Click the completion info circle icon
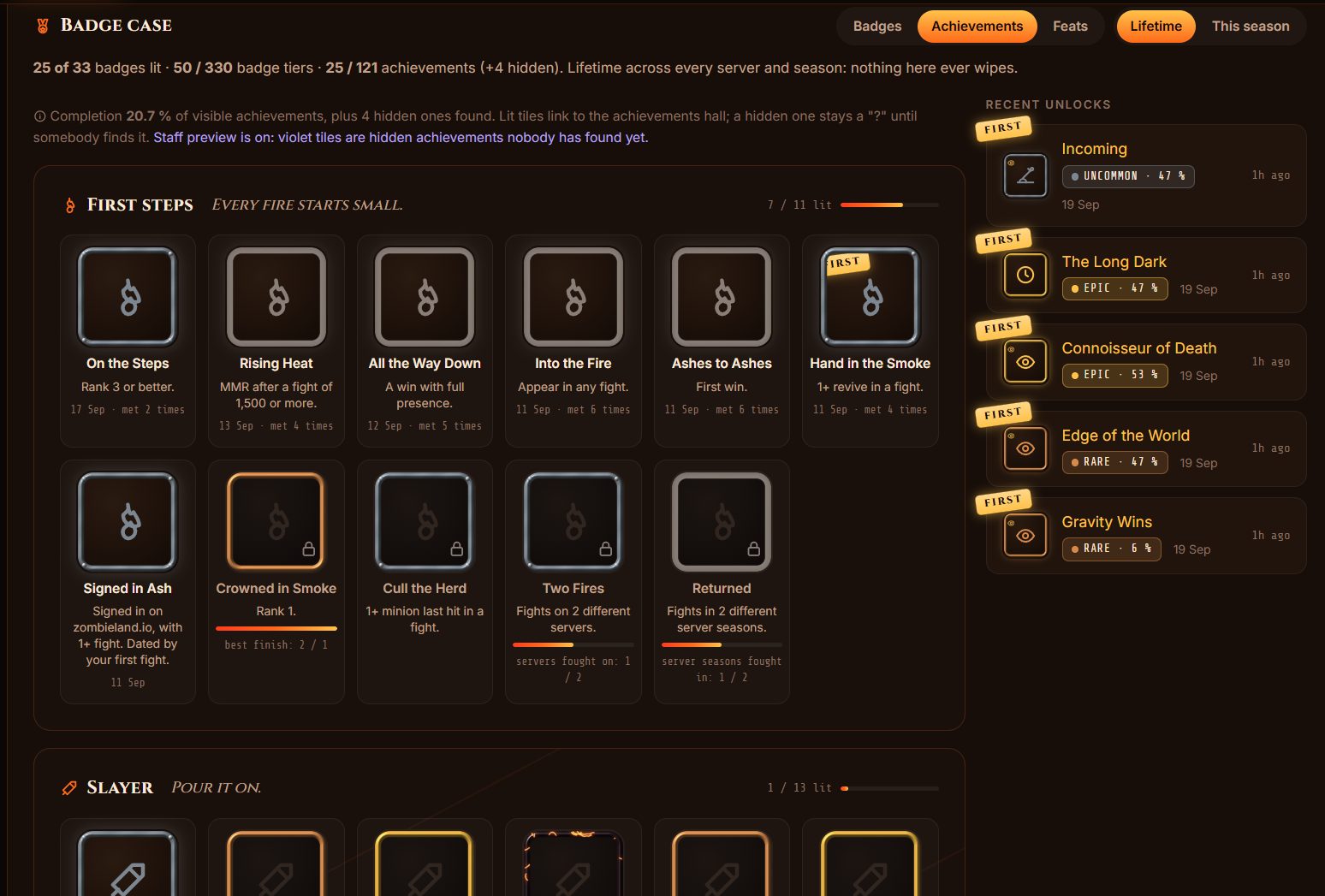1325x896 pixels. click(39, 116)
